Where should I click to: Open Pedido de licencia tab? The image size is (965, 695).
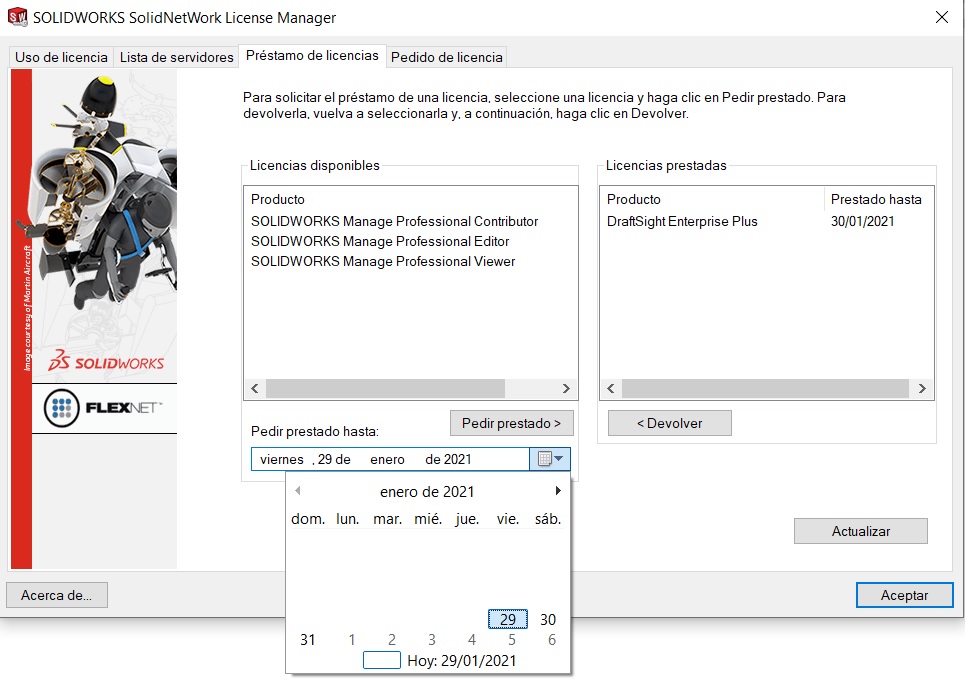pyautogui.click(x=447, y=57)
